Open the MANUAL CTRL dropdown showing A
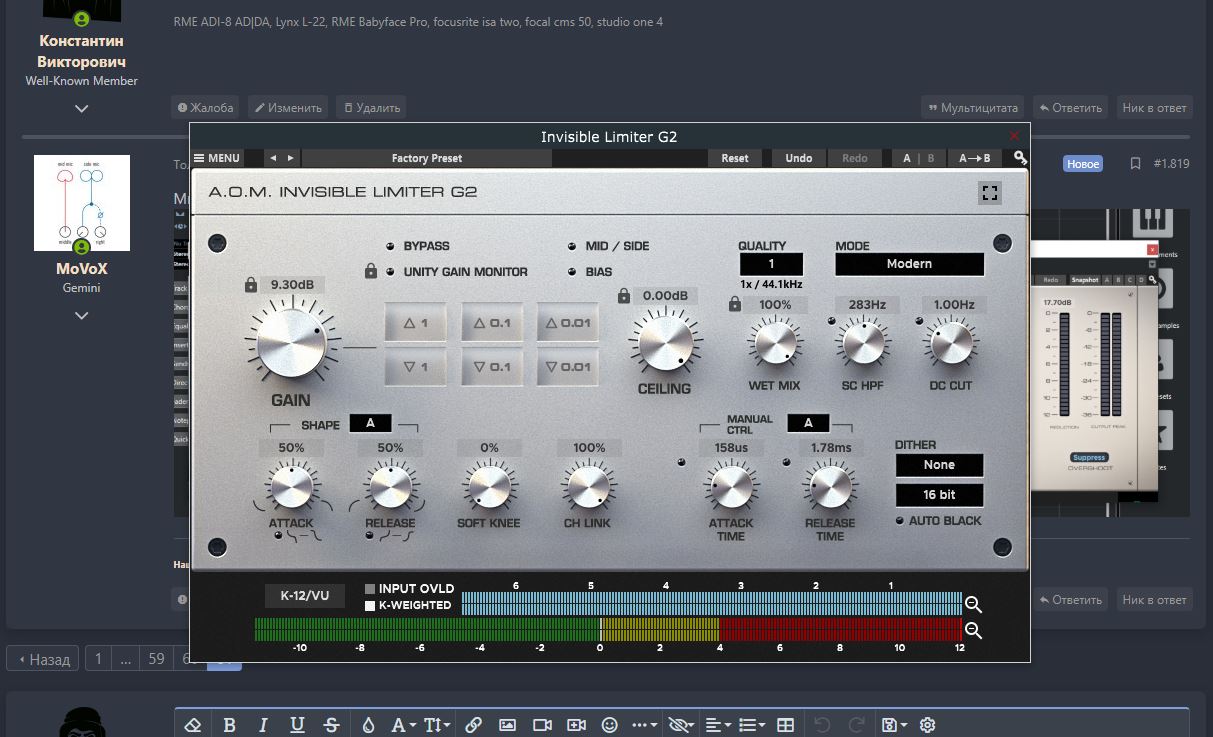This screenshot has width=1213, height=737. click(x=808, y=423)
